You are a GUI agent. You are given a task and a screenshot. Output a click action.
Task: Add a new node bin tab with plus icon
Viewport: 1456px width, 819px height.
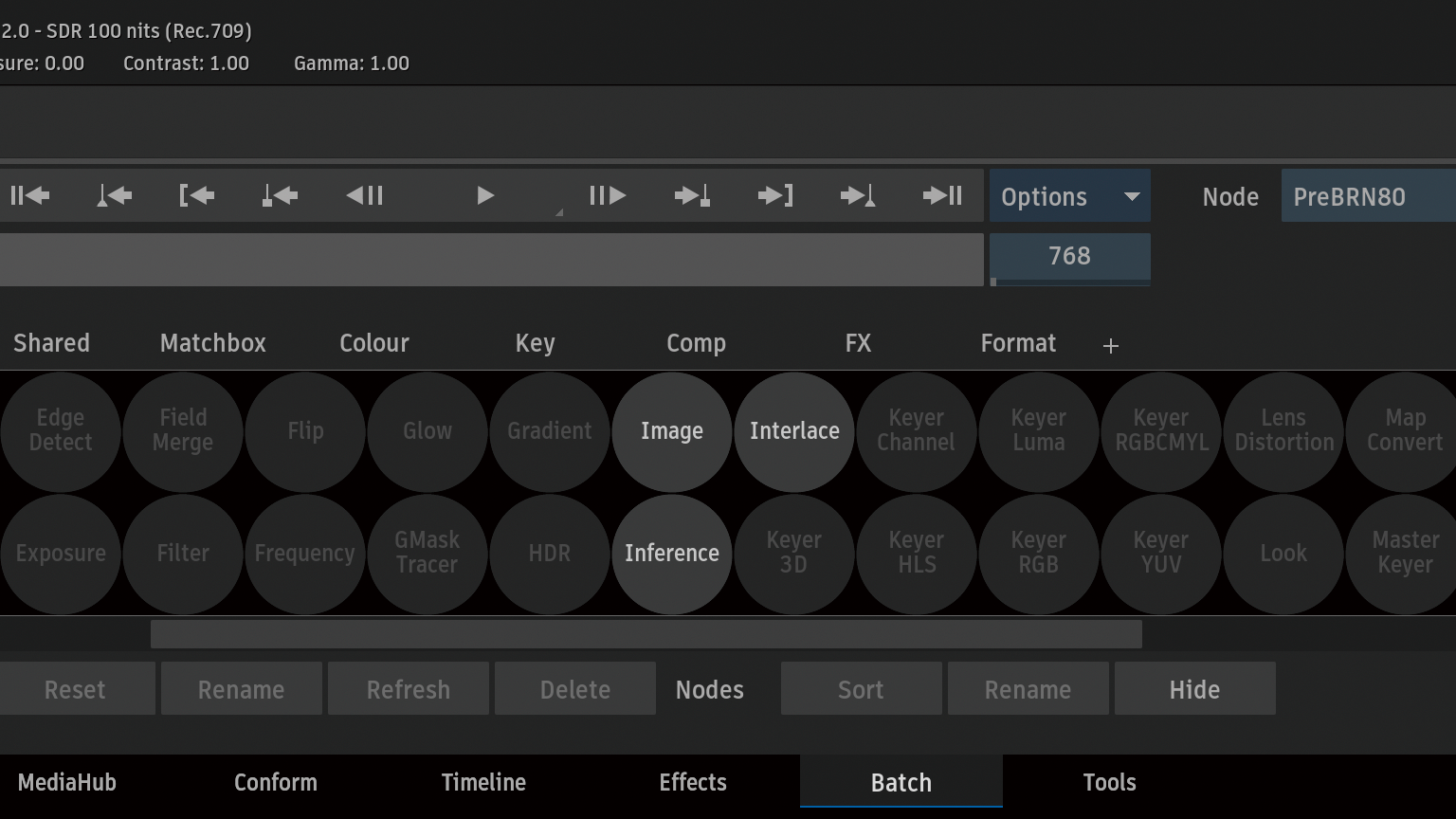tap(1111, 346)
